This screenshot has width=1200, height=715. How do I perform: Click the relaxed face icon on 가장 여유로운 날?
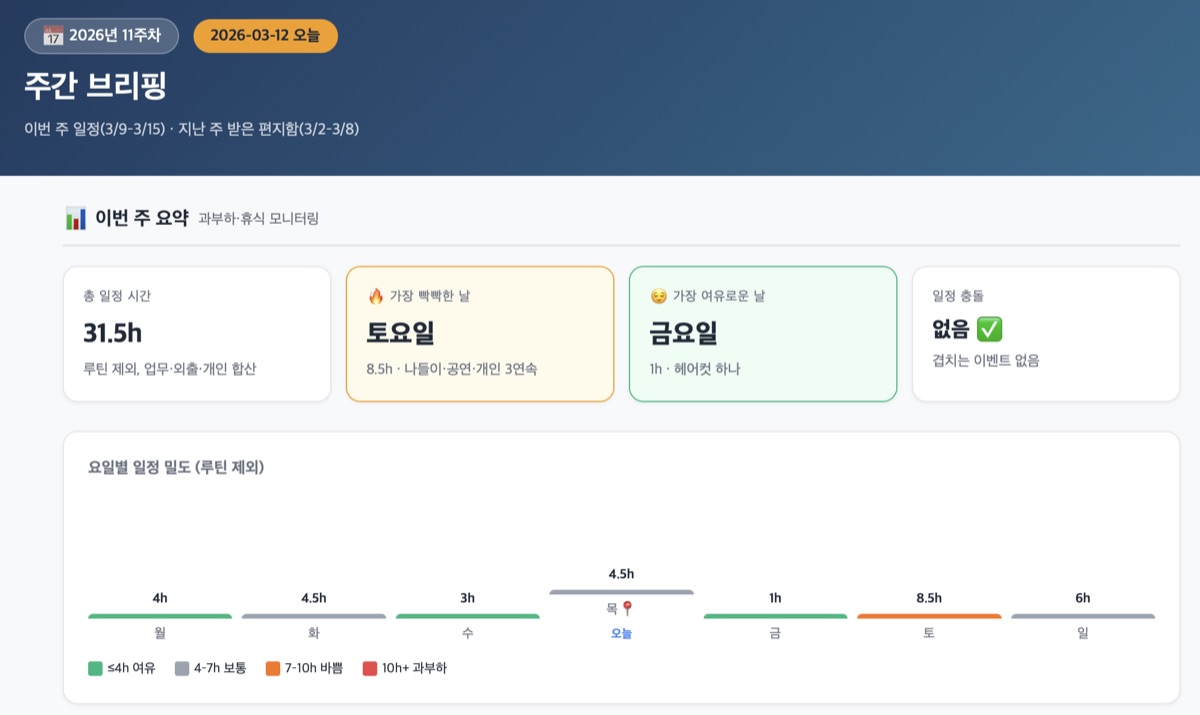click(658, 296)
